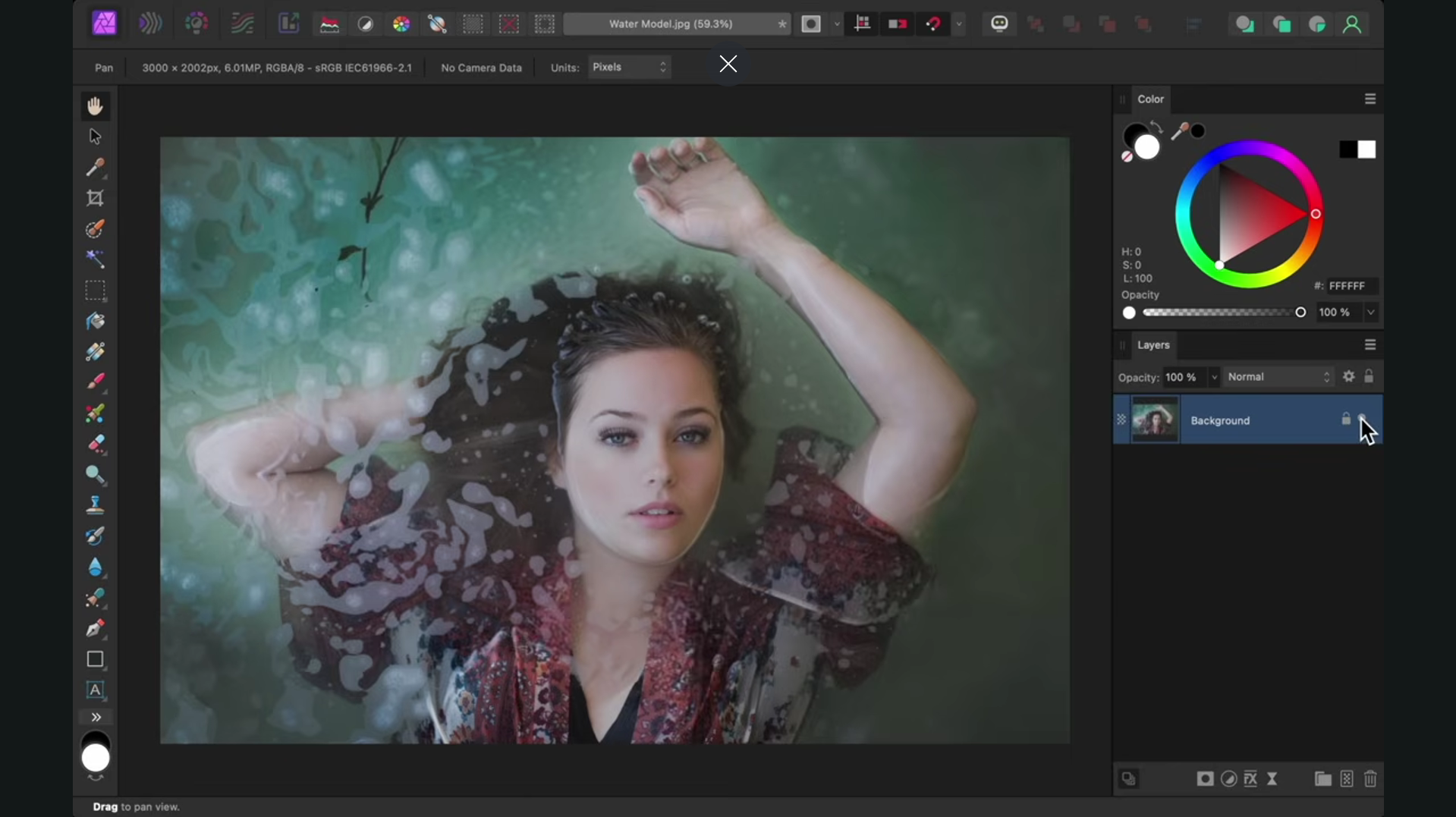Switch to the Tone Mapping Persona
The image size is (1456, 817).
[x=242, y=24]
